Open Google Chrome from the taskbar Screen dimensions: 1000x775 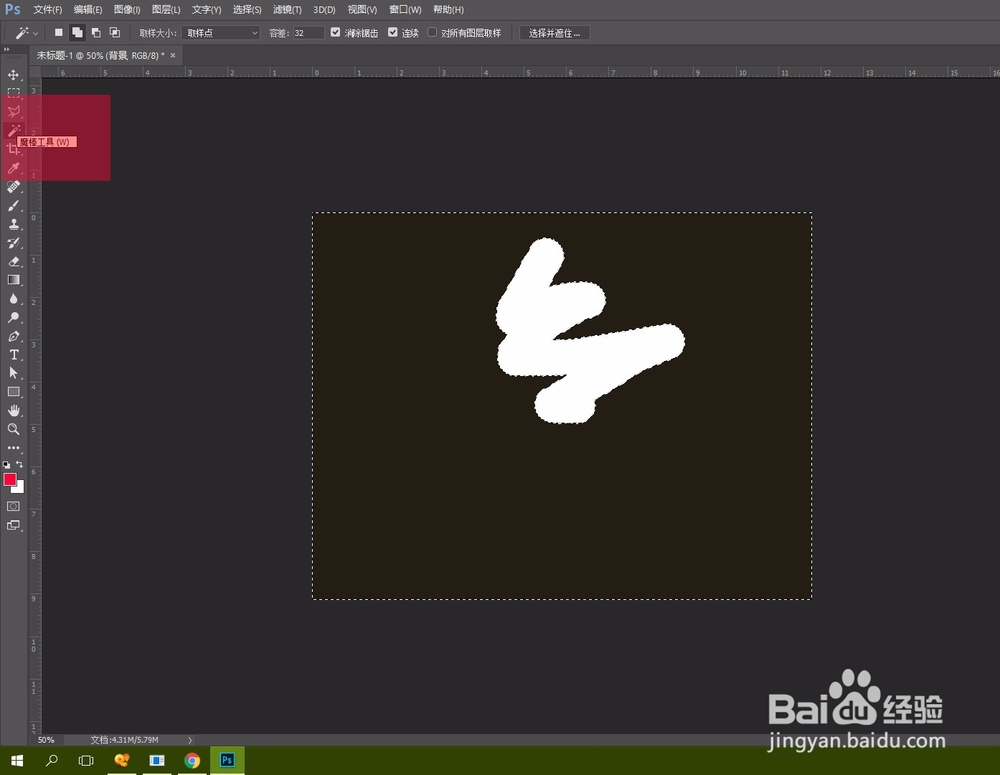click(192, 760)
